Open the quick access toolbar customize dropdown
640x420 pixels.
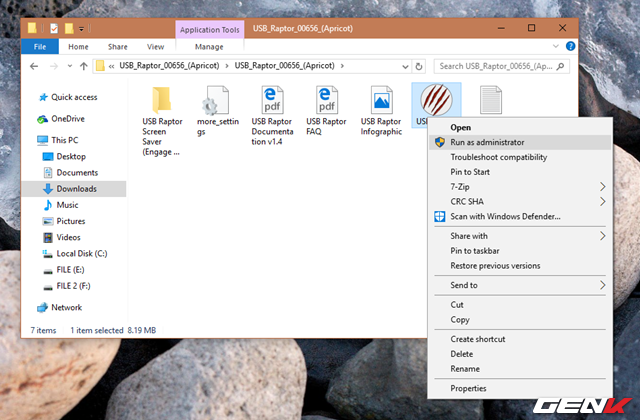click(x=81, y=29)
